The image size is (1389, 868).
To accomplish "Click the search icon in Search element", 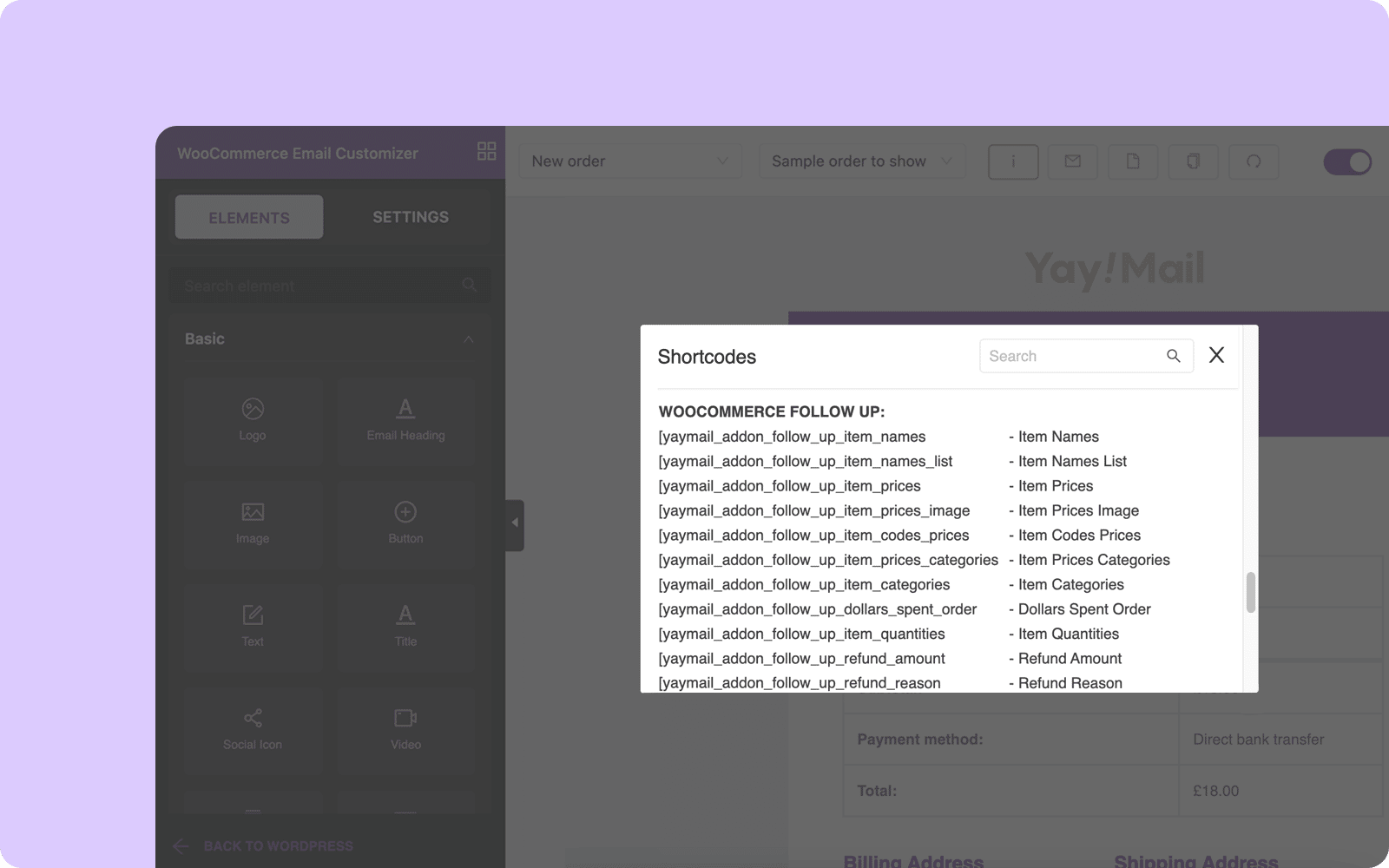I will click(x=470, y=285).
